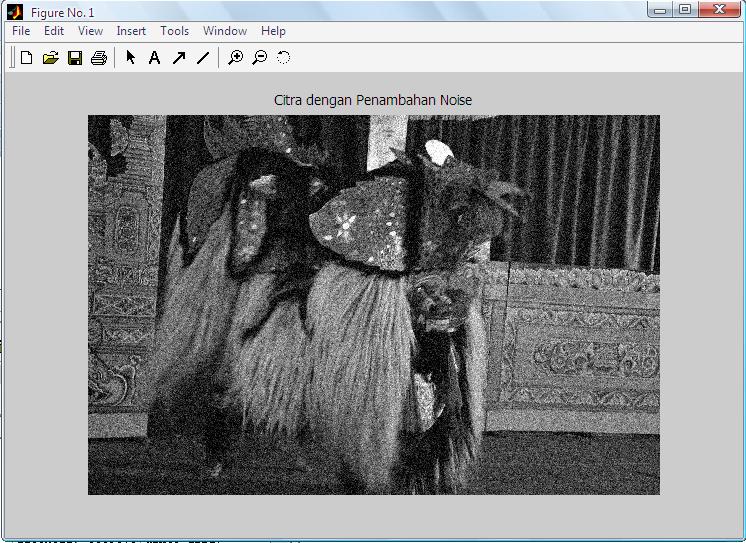Select the Insert Text 'A' tool

coord(154,58)
